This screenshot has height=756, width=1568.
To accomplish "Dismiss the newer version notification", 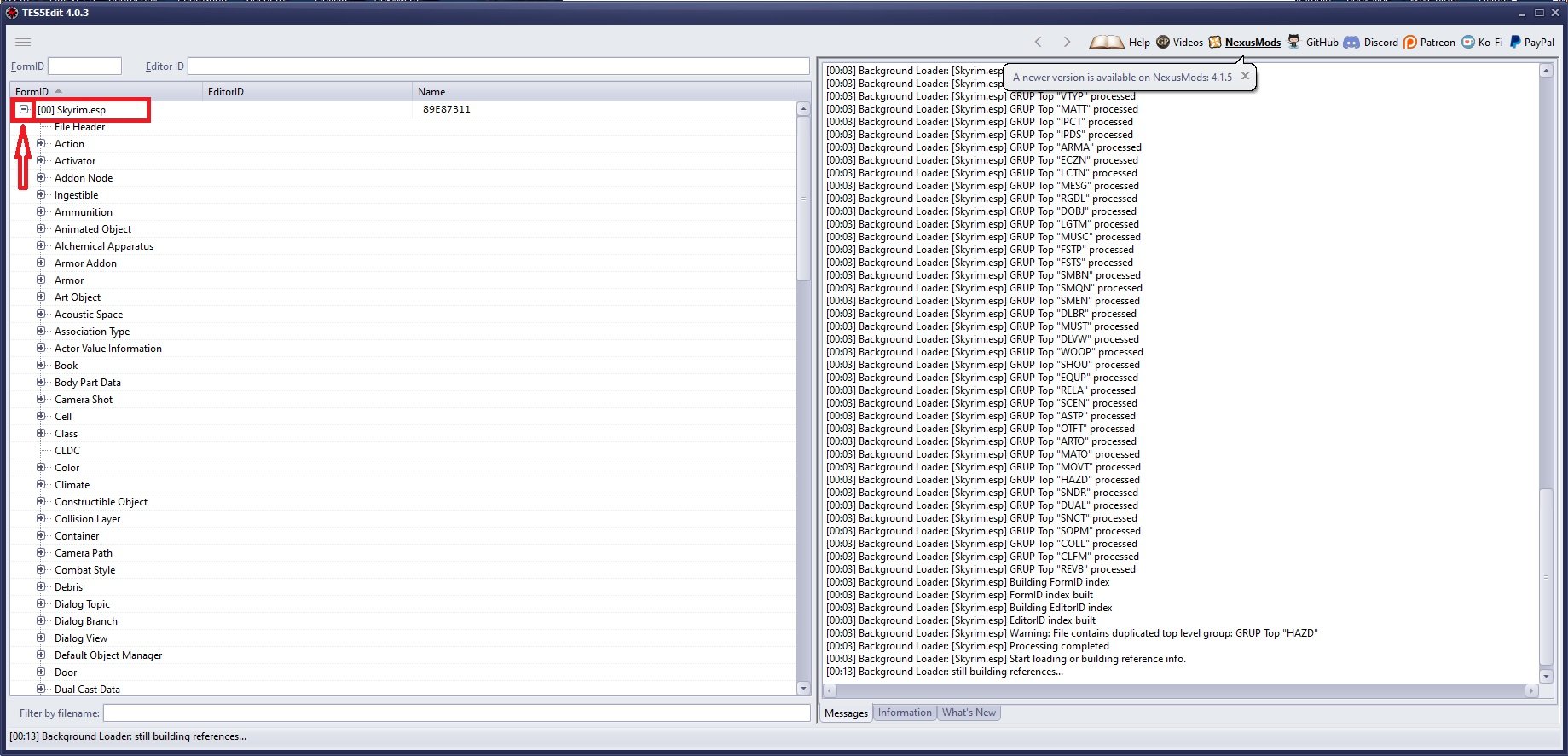I will (x=1245, y=76).
